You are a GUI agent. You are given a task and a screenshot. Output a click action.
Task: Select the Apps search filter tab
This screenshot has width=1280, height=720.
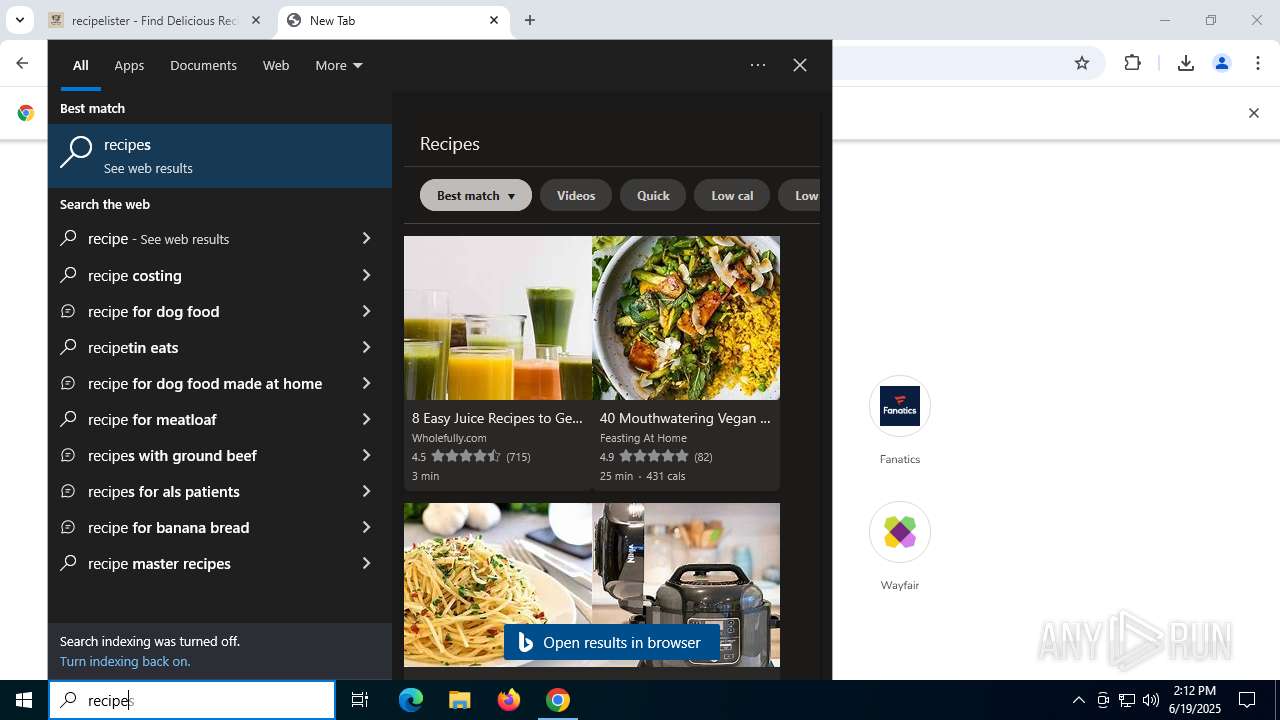(129, 65)
